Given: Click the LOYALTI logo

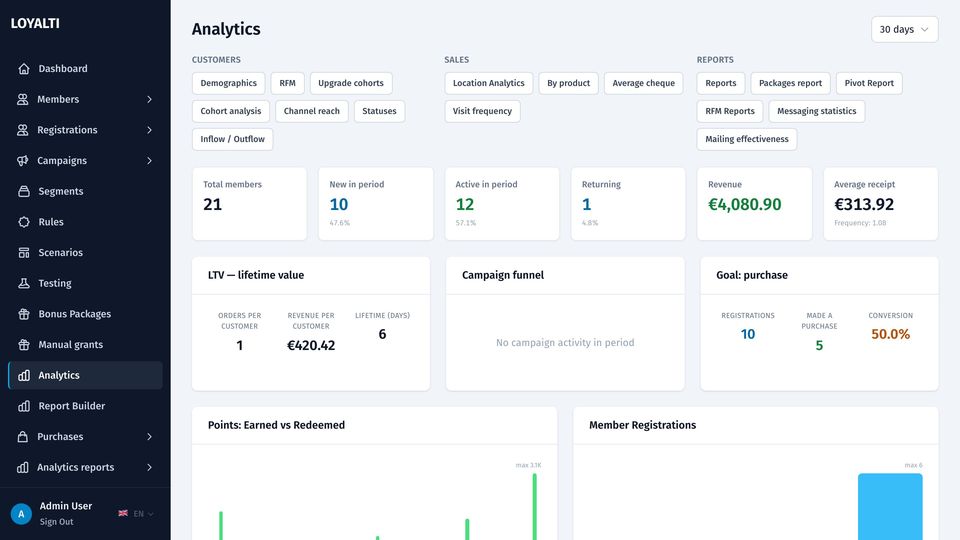Looking at the screenshot, I should pos(35,23).
